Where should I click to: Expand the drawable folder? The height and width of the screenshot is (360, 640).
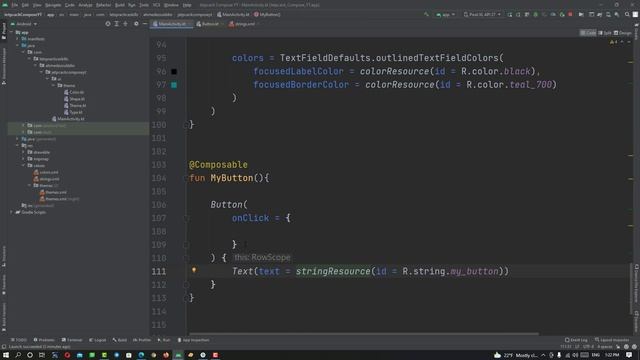[x=24, y=152]
